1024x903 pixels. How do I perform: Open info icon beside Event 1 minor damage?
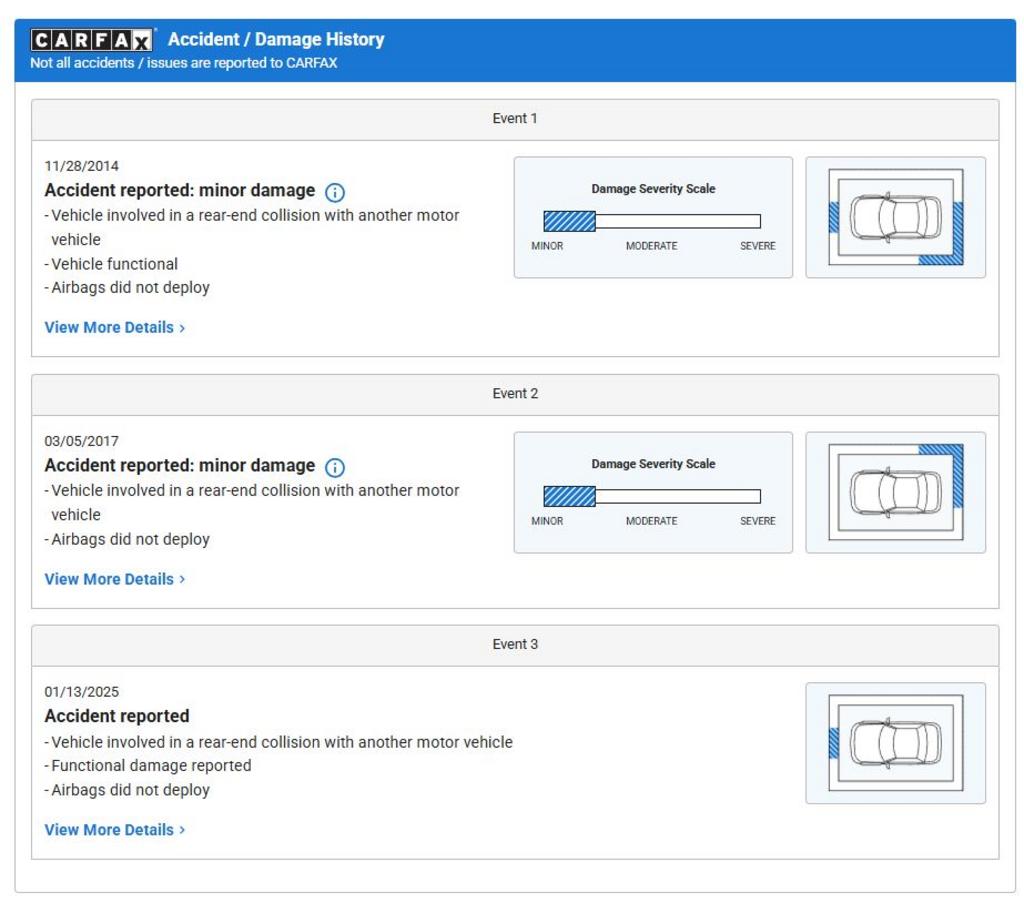point(335,192)
